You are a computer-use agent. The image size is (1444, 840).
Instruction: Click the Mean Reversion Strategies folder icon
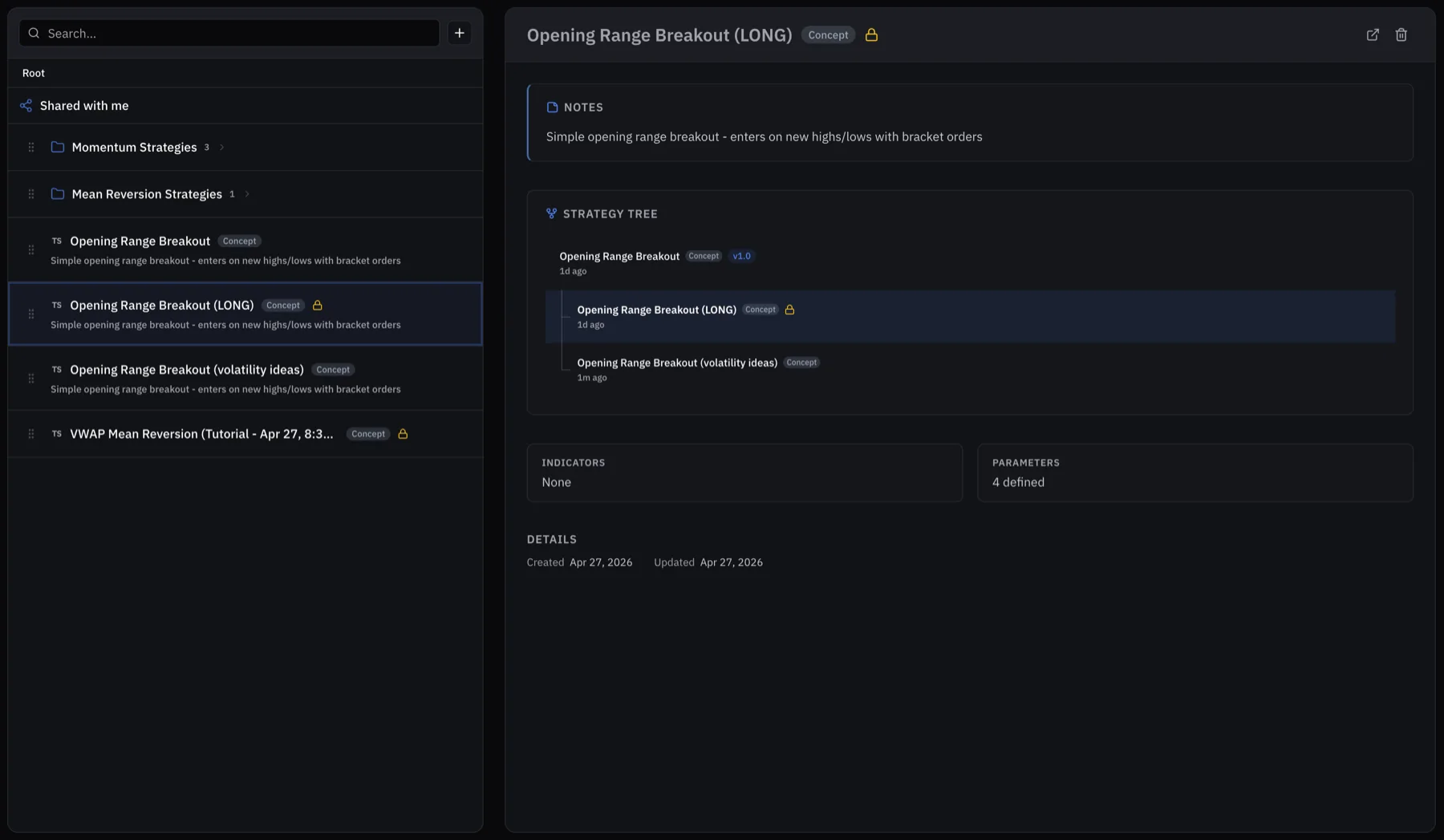point(58,193)
